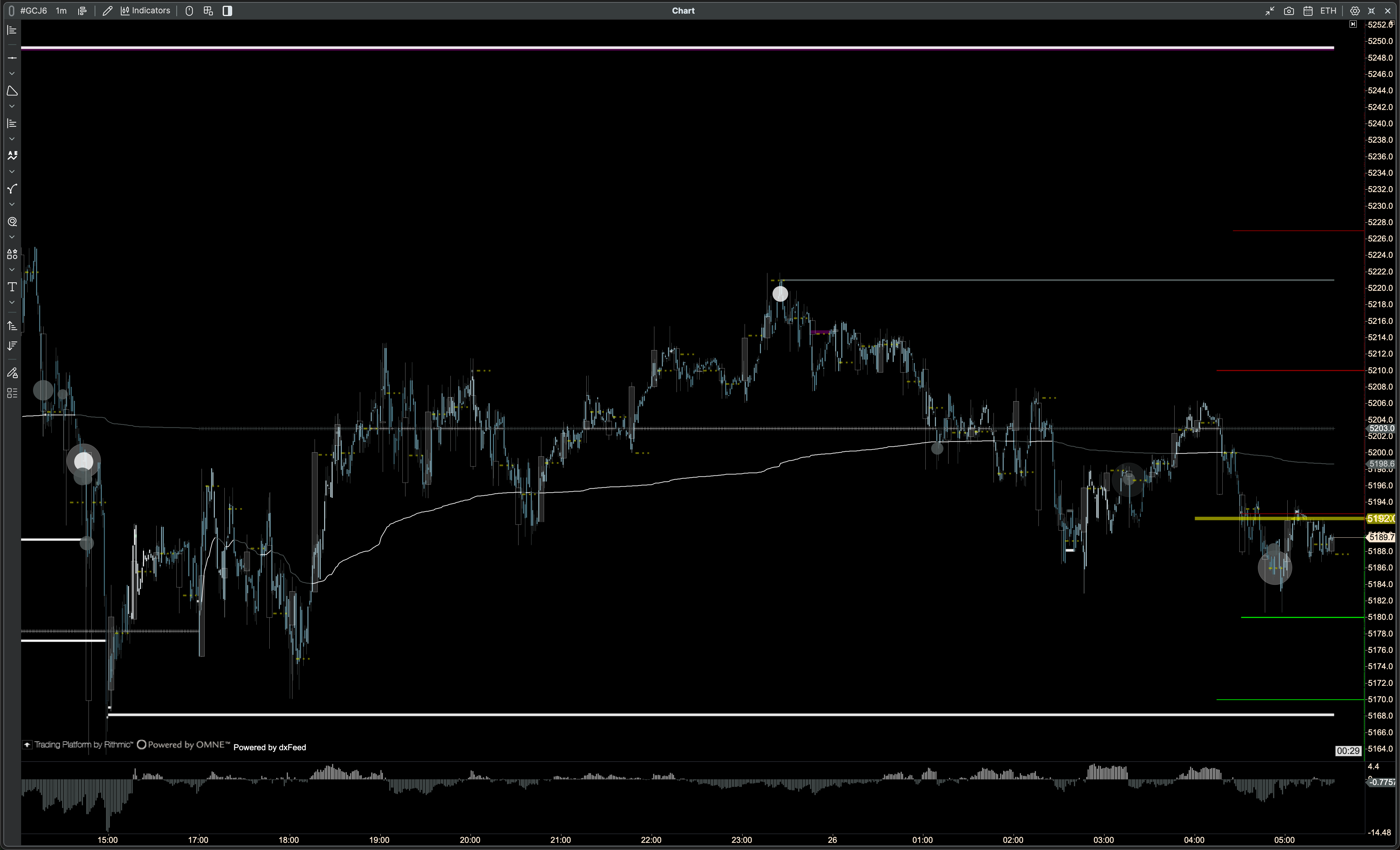Take chart screenshot with camera icon
Image resolution: width=1400 pixels, height=850 pixels.
pos(1289,11)
